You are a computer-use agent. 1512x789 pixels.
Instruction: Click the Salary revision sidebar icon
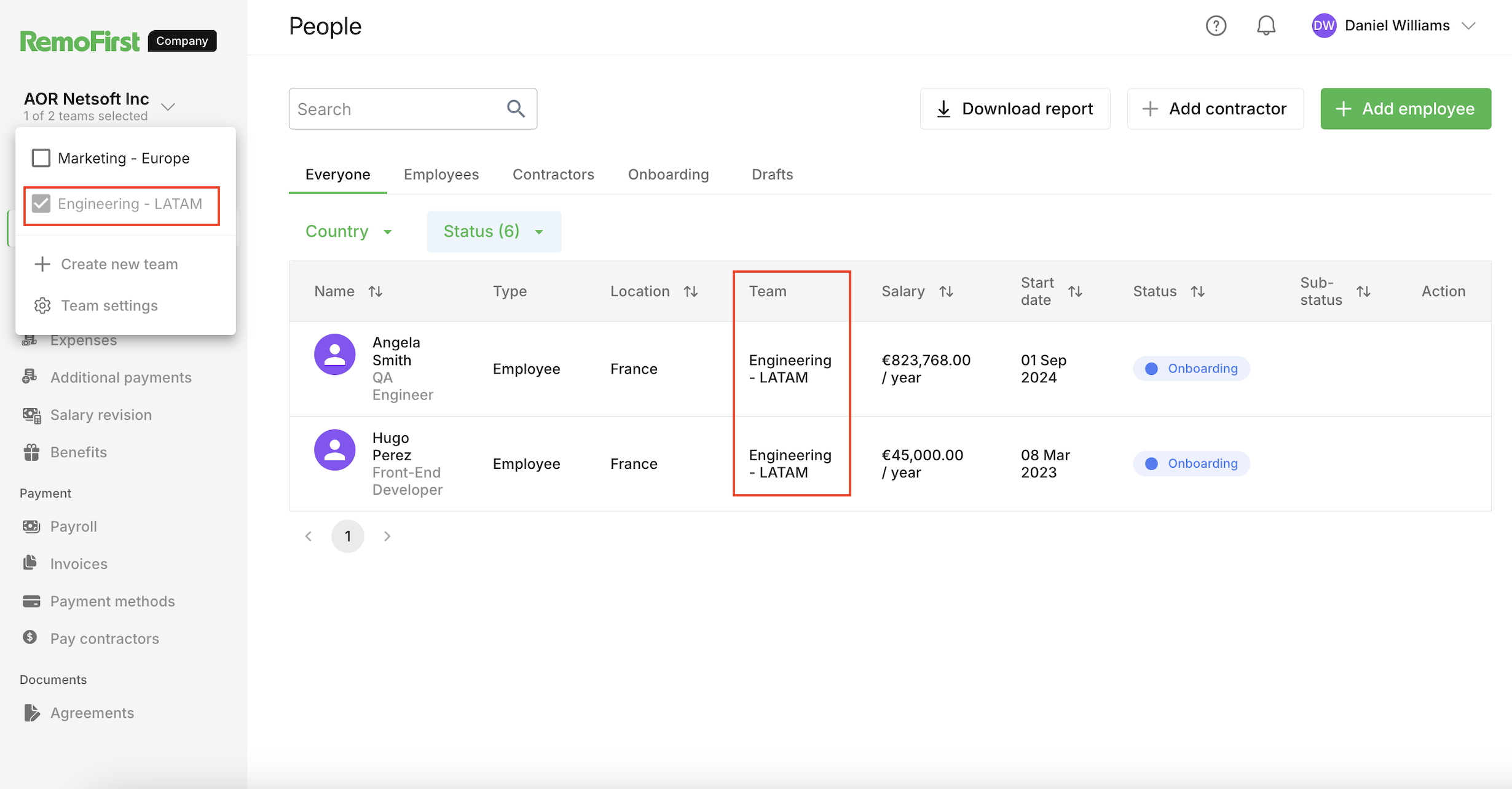(31, 415)
